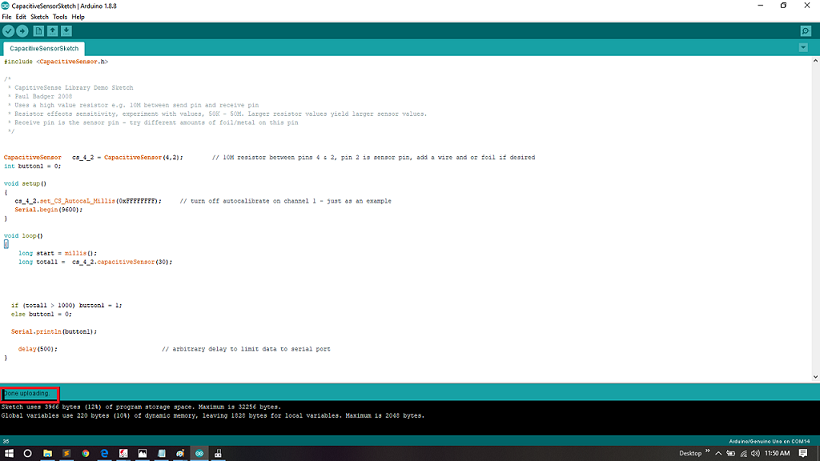Click the Arduino logo in title bar
The image size is (820, 461).
5,6
